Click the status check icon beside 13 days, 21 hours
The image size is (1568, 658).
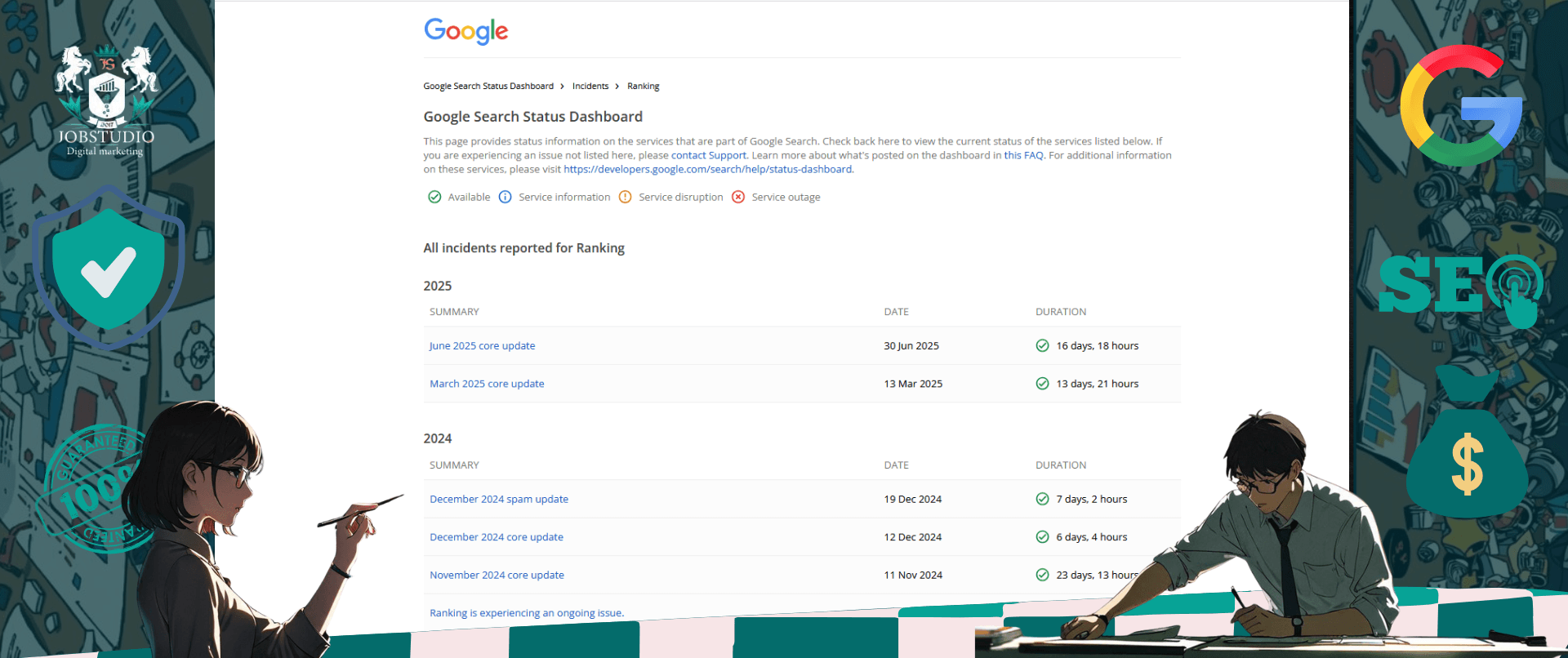click(1042, 384)
